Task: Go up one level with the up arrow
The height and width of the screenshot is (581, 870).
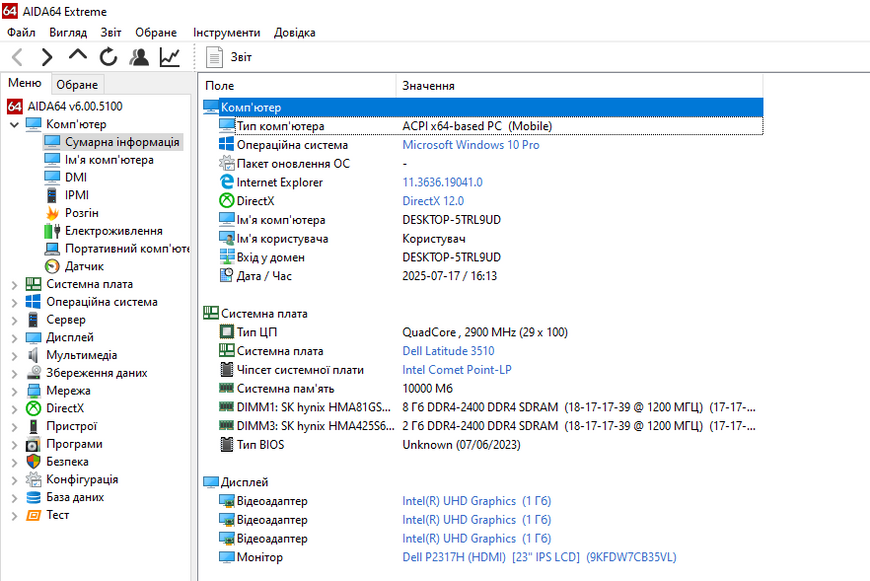Action: point(78,55)
